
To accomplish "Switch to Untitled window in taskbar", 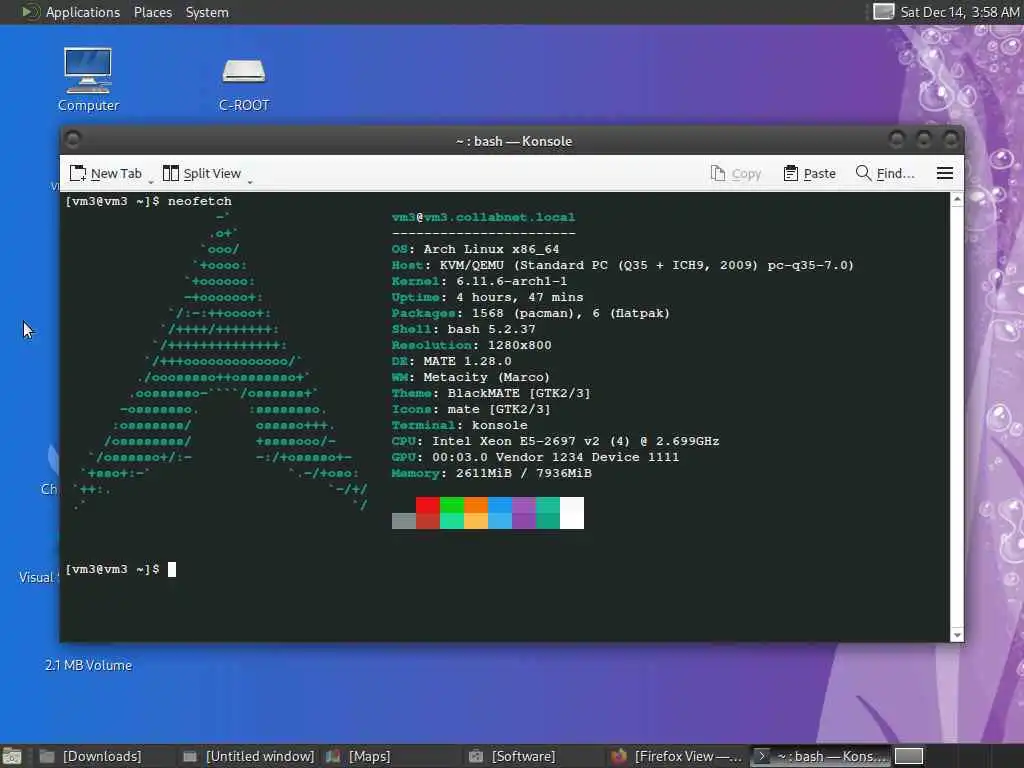I will tap(249, 756).
